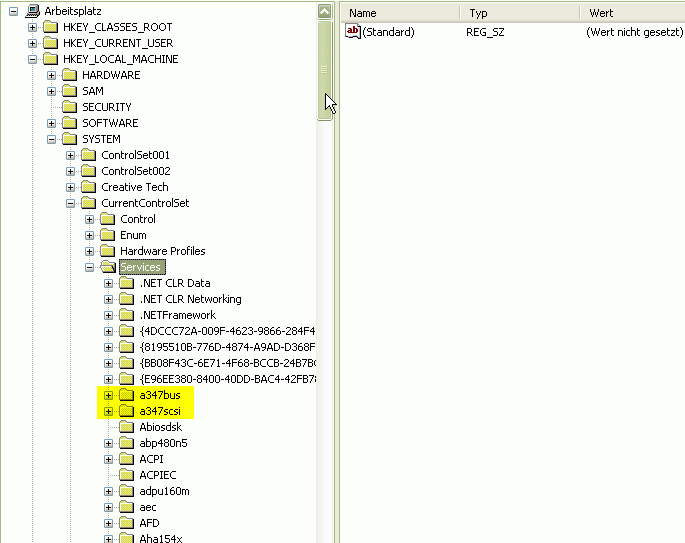
Task: Collapse the Services key
Action: [90, 267]
